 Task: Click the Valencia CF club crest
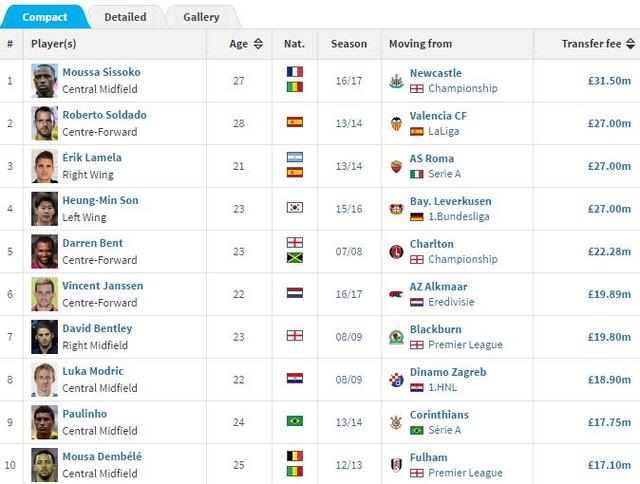click(x=396, y=124)
